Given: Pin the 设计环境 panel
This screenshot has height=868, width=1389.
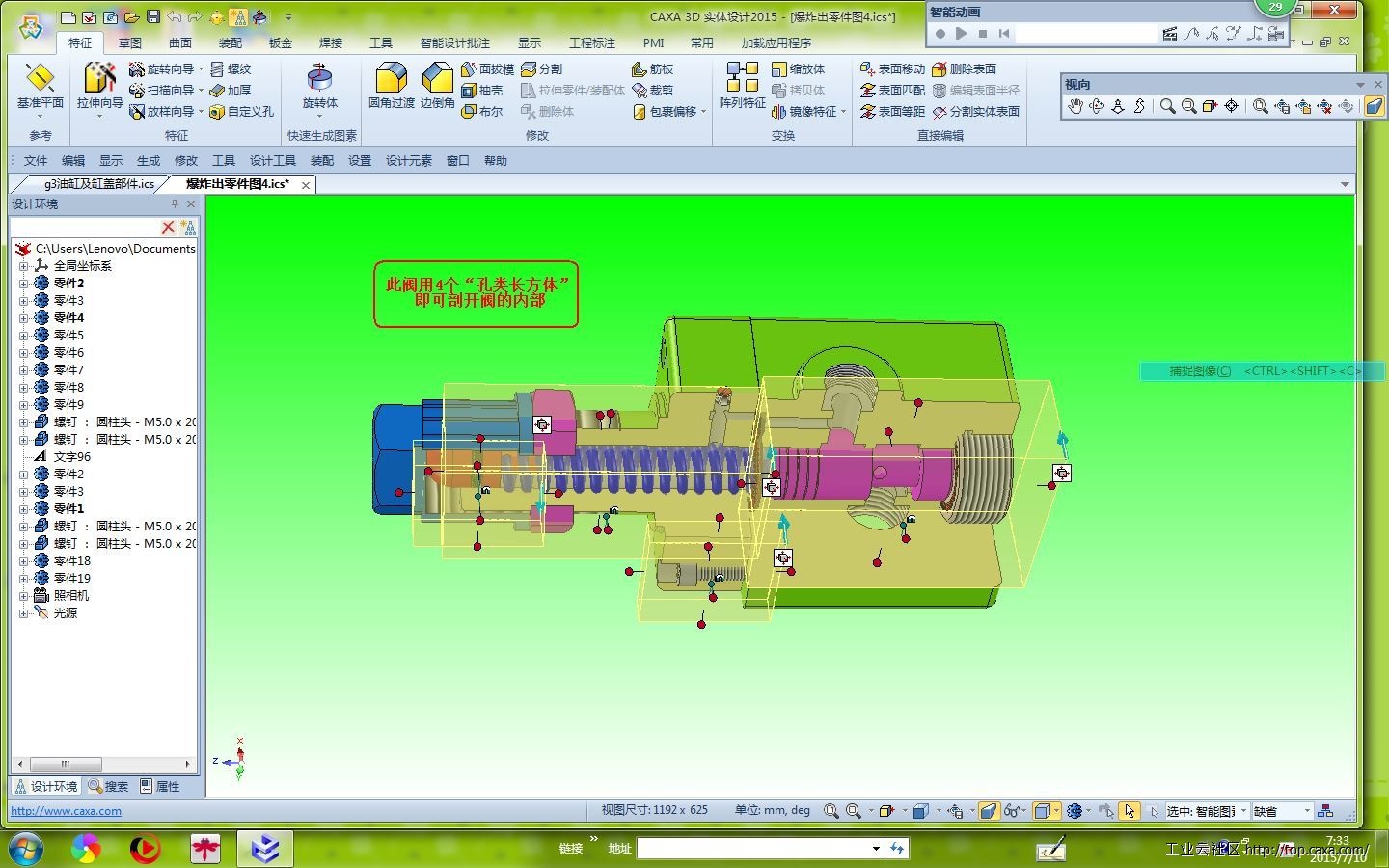Looking at the screenshot, I should [x=175, y=203].
